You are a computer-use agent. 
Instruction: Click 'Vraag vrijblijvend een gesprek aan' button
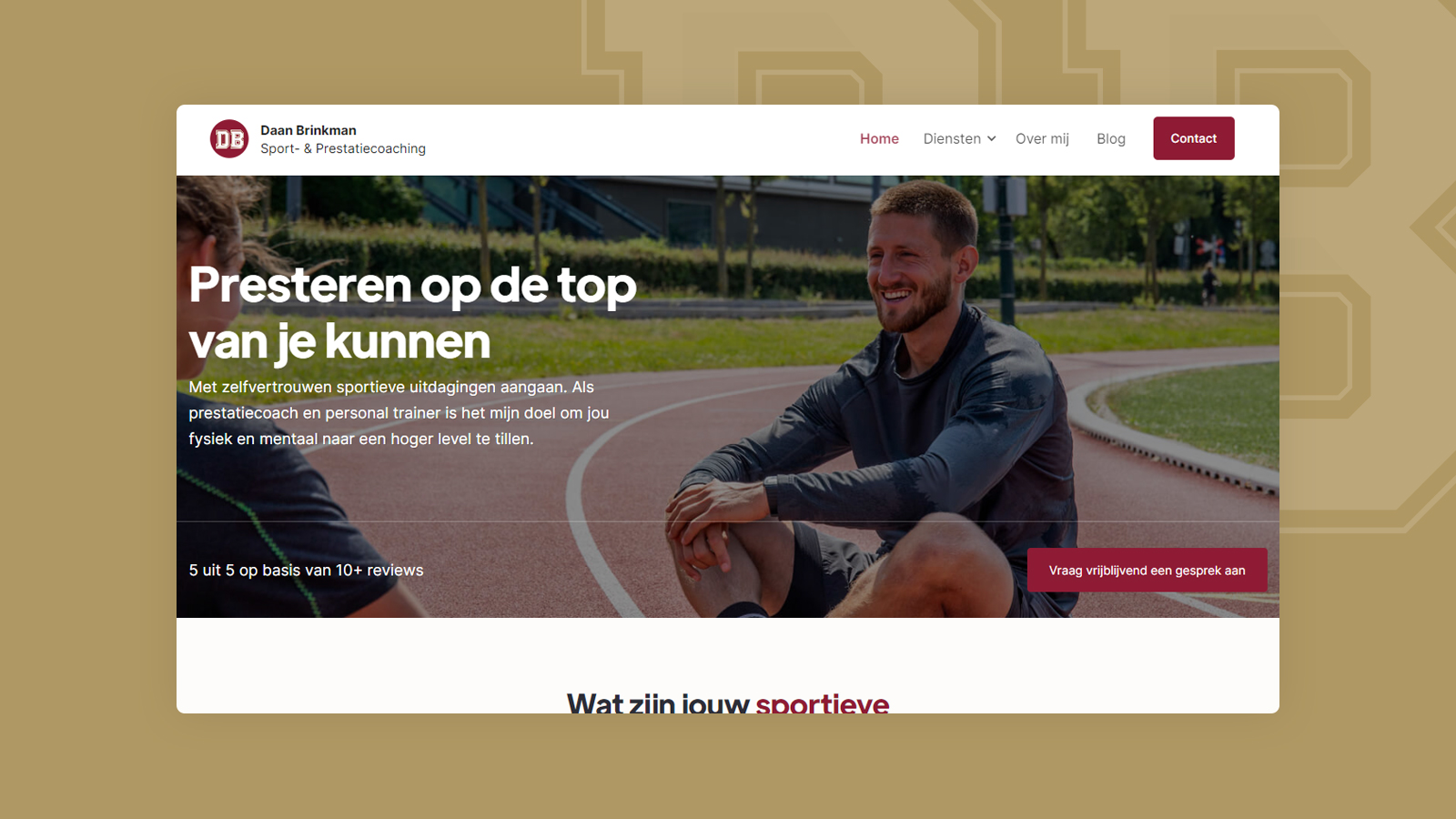tap(1147, 571)
